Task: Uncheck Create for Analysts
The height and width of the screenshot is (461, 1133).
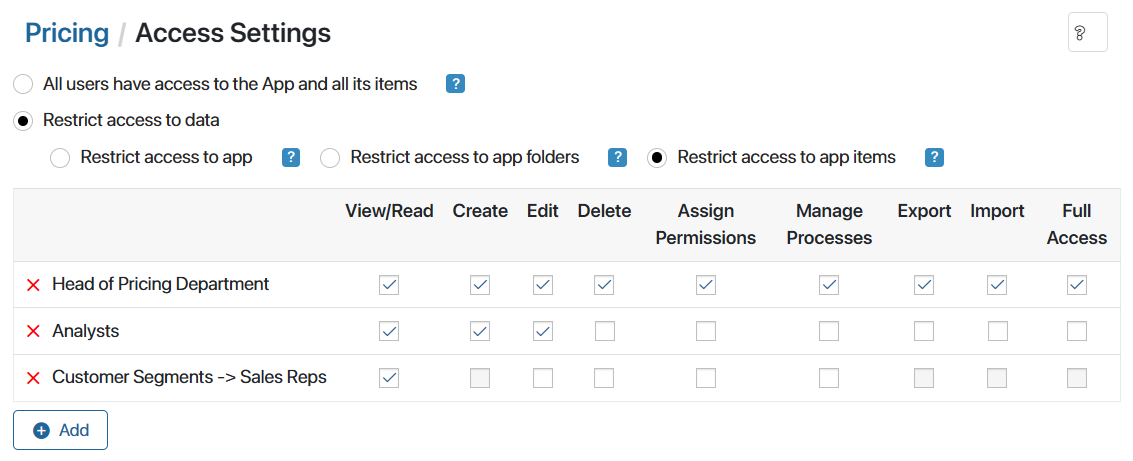Action: point(480,332)
